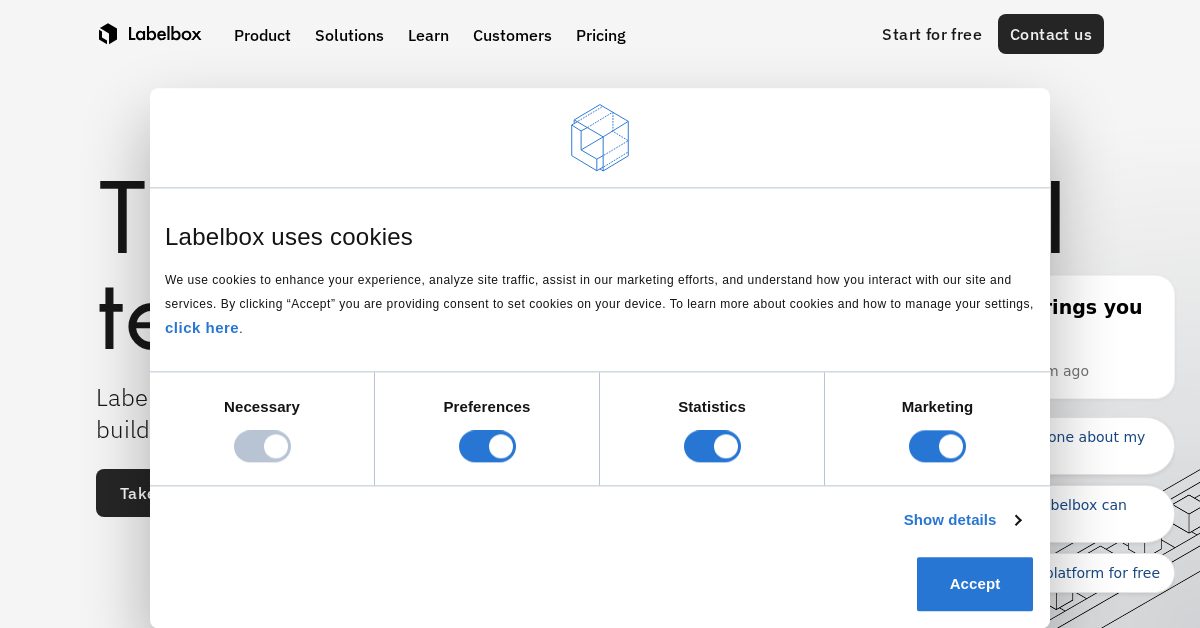Turn off Marketing cookies toggle
Viewport: 1200px width, 628px height.
937,446
